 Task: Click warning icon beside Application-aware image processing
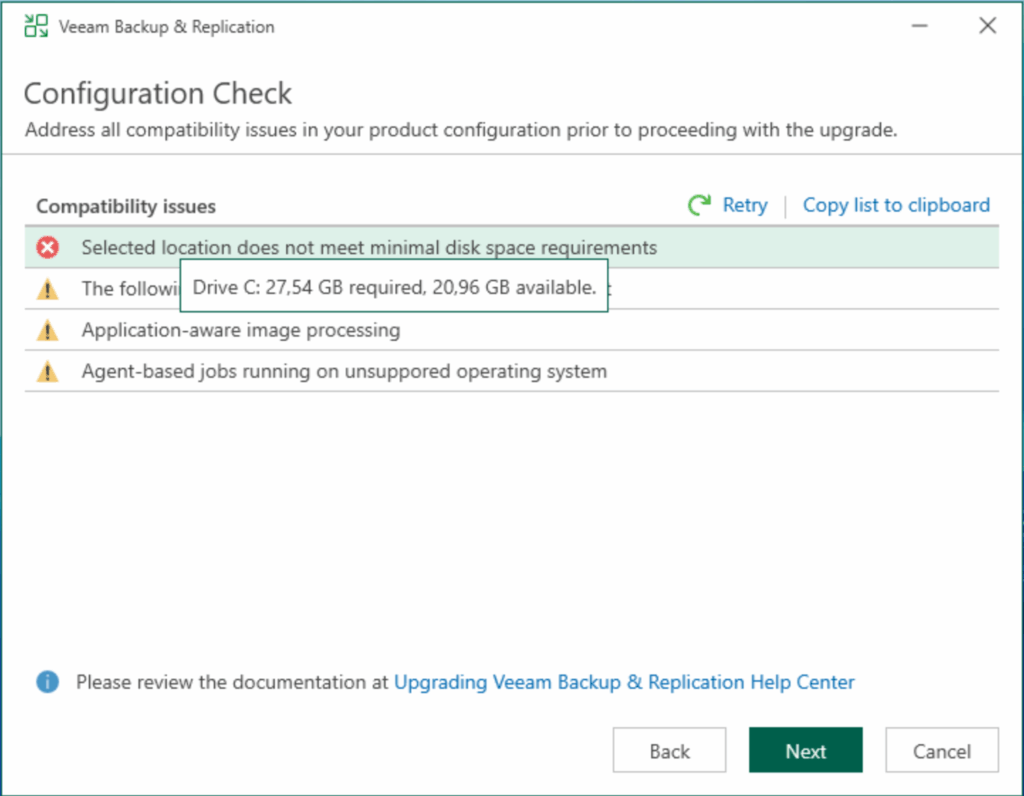48,331
